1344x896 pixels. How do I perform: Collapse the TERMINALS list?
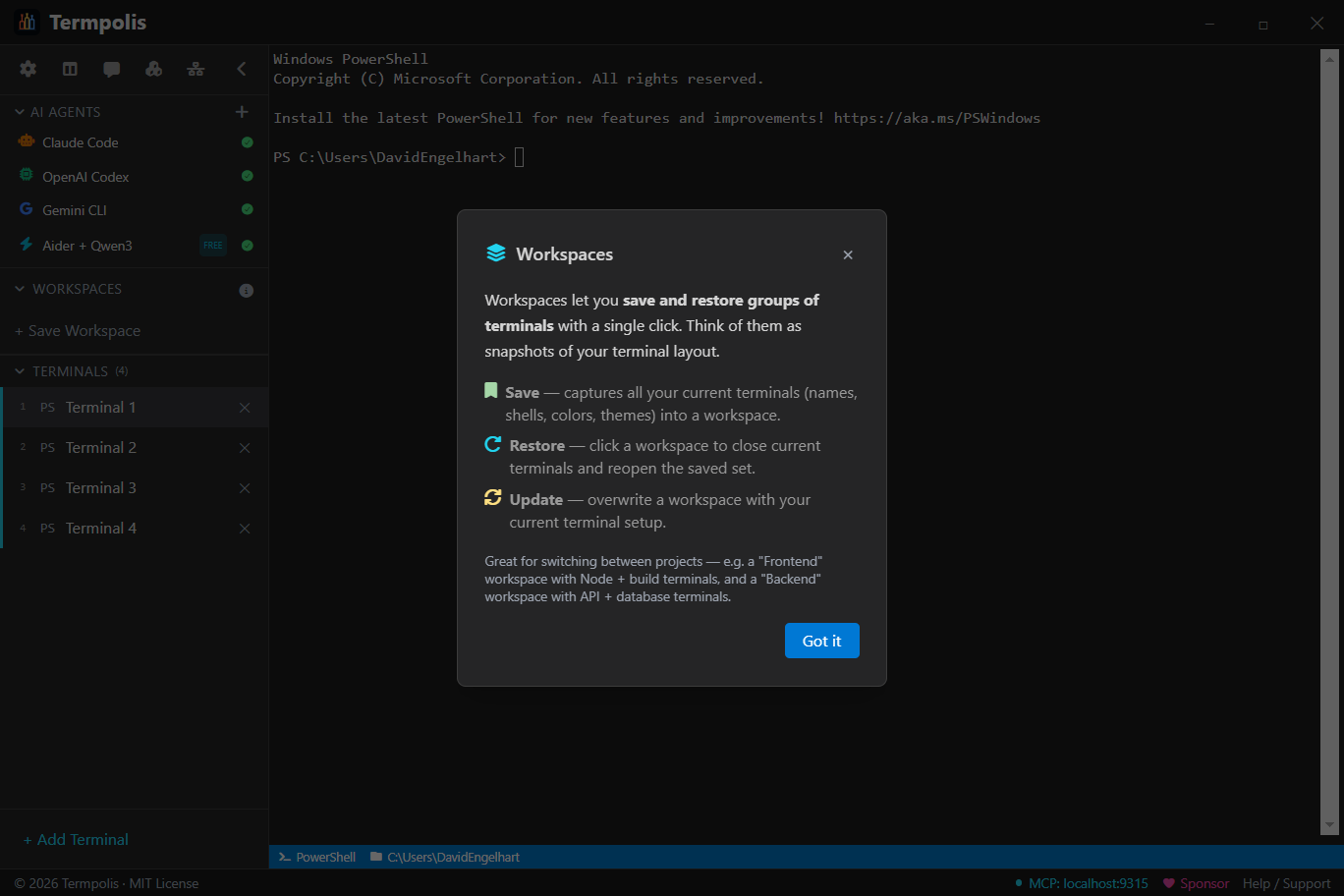pos(18,370)
